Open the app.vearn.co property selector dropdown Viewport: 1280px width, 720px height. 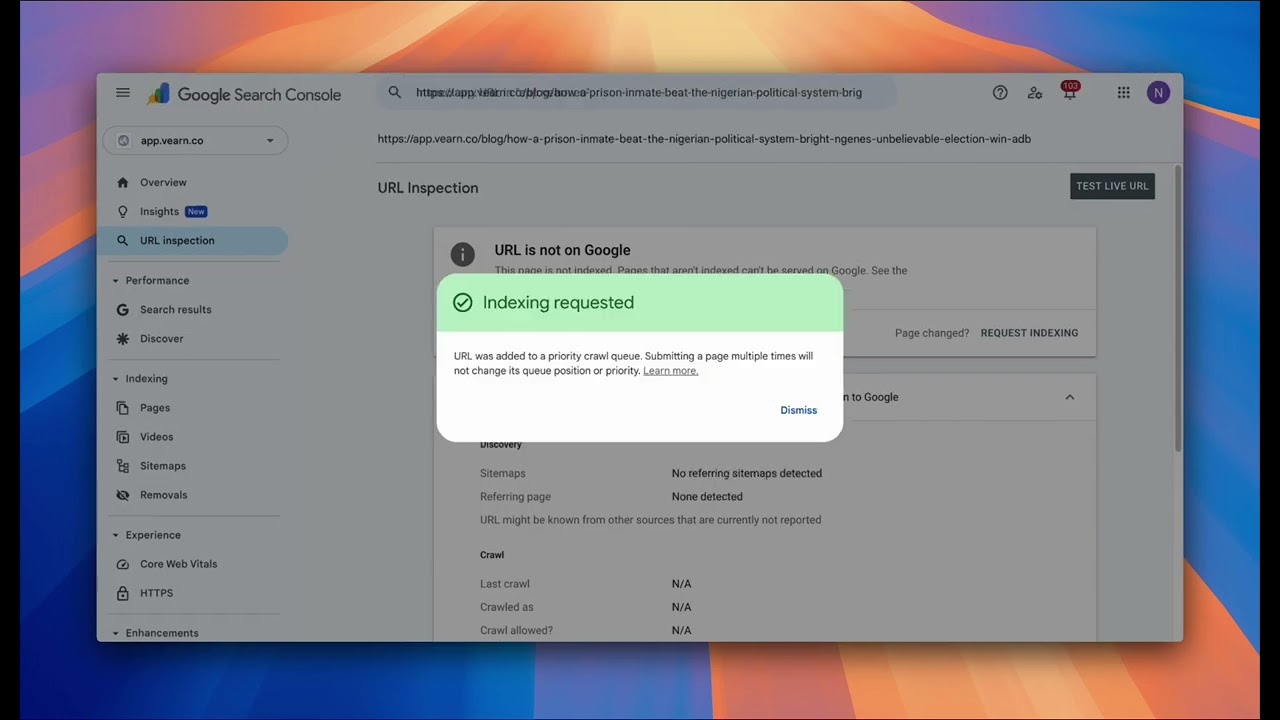(x=195, y=140)
